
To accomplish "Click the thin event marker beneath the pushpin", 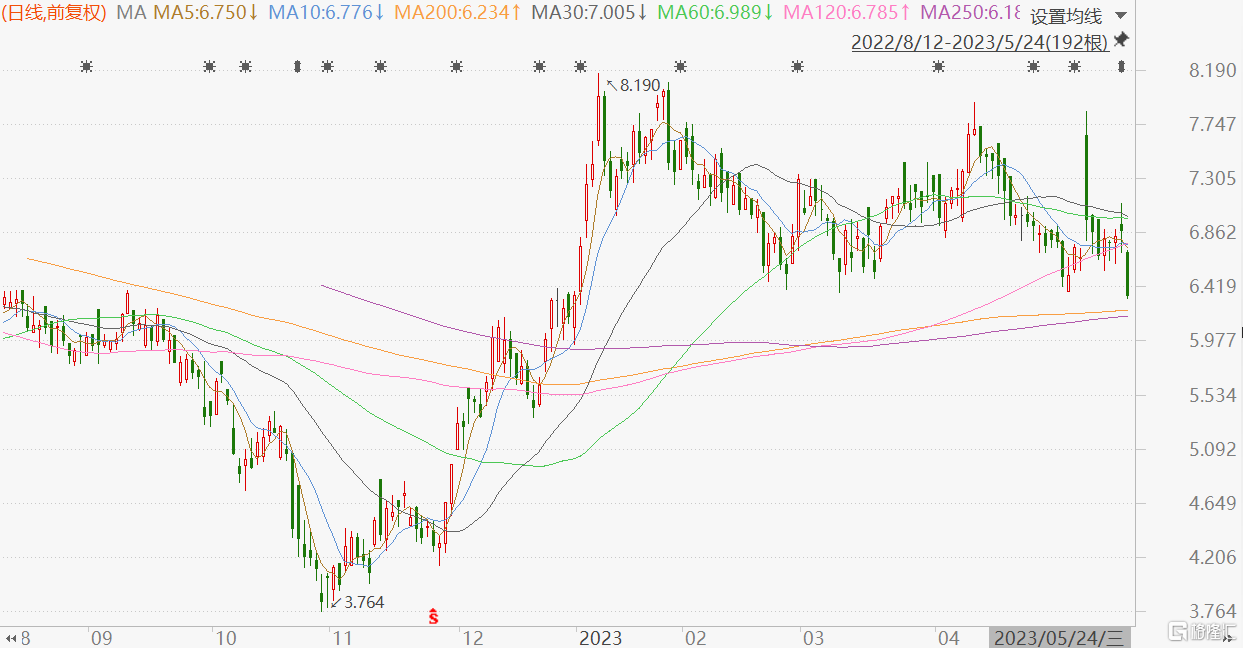I will click(1121, 67).
